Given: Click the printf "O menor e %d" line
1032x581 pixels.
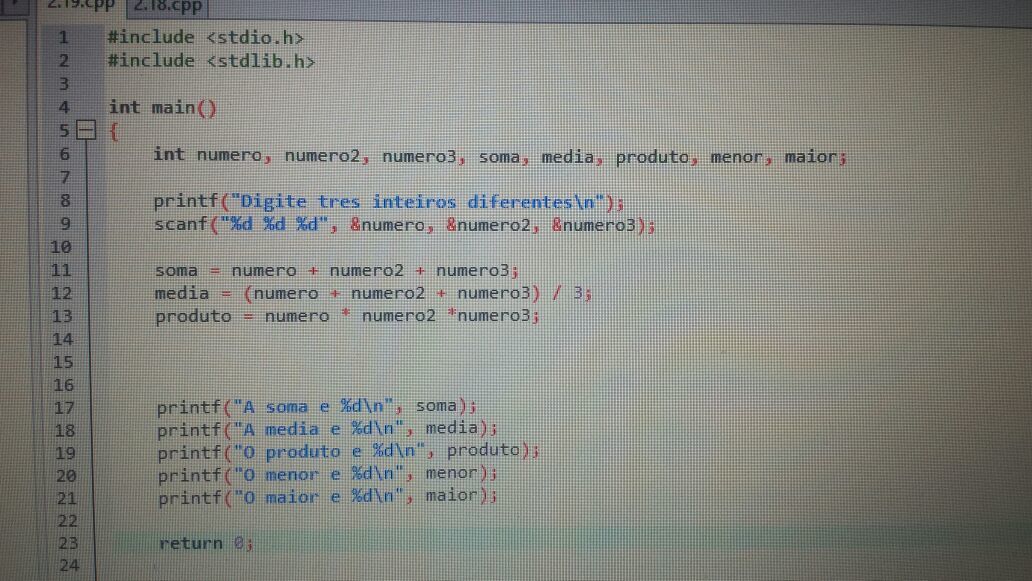Looking at the screenshot, I should pyautogui.click(x=327, y=474).
